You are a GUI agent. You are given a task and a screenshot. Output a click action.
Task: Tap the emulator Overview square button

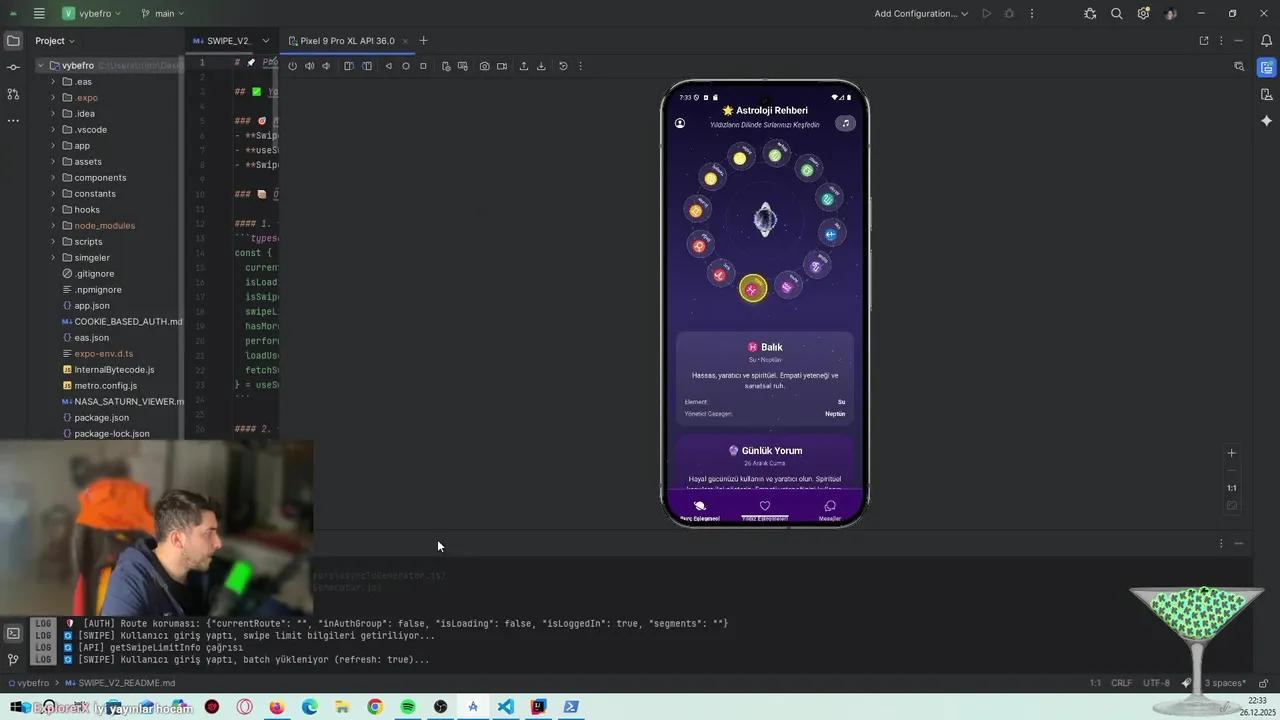click(423, 66)
